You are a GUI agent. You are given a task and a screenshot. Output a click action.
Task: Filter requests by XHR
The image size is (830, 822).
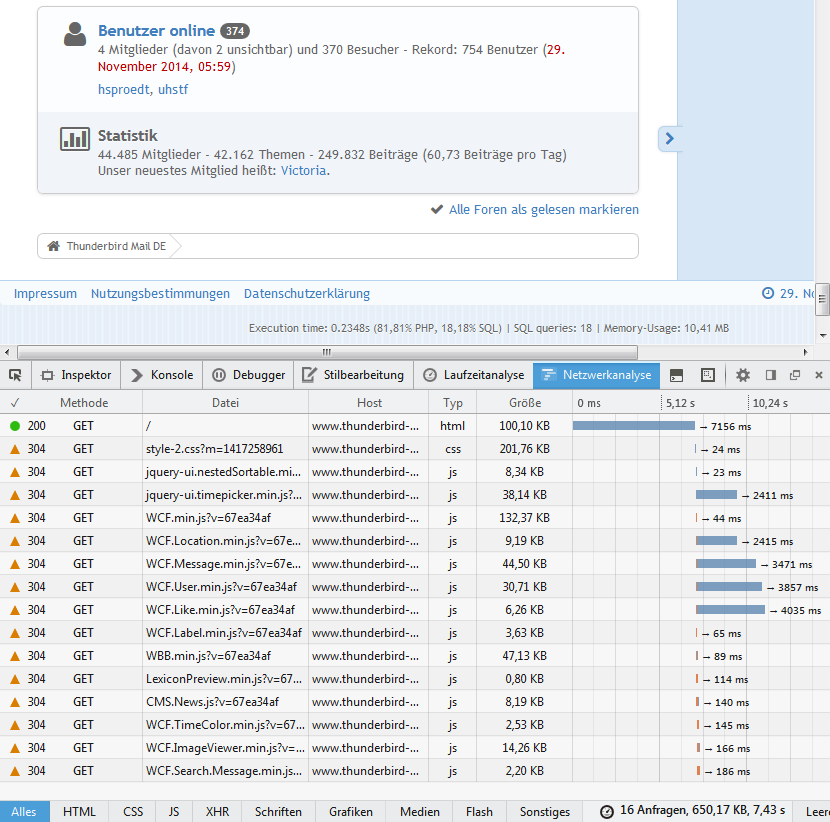click(217, 811)
